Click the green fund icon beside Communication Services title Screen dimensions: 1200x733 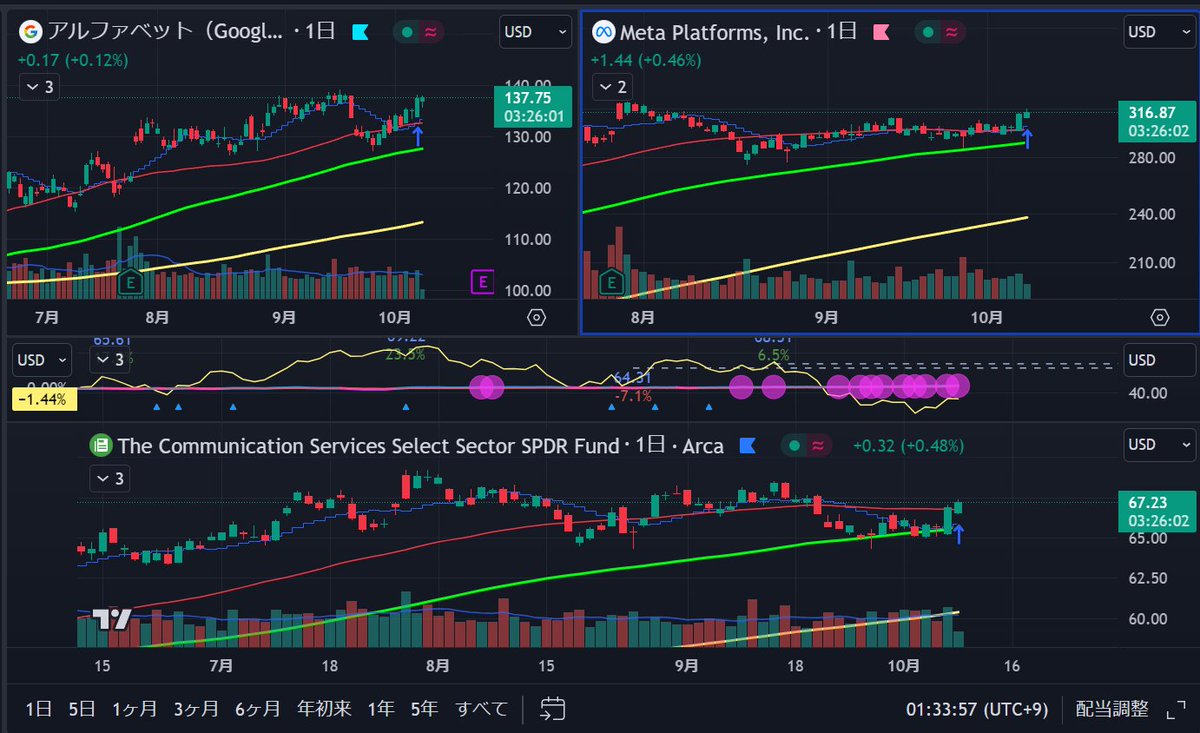click(x=100, y=445)
